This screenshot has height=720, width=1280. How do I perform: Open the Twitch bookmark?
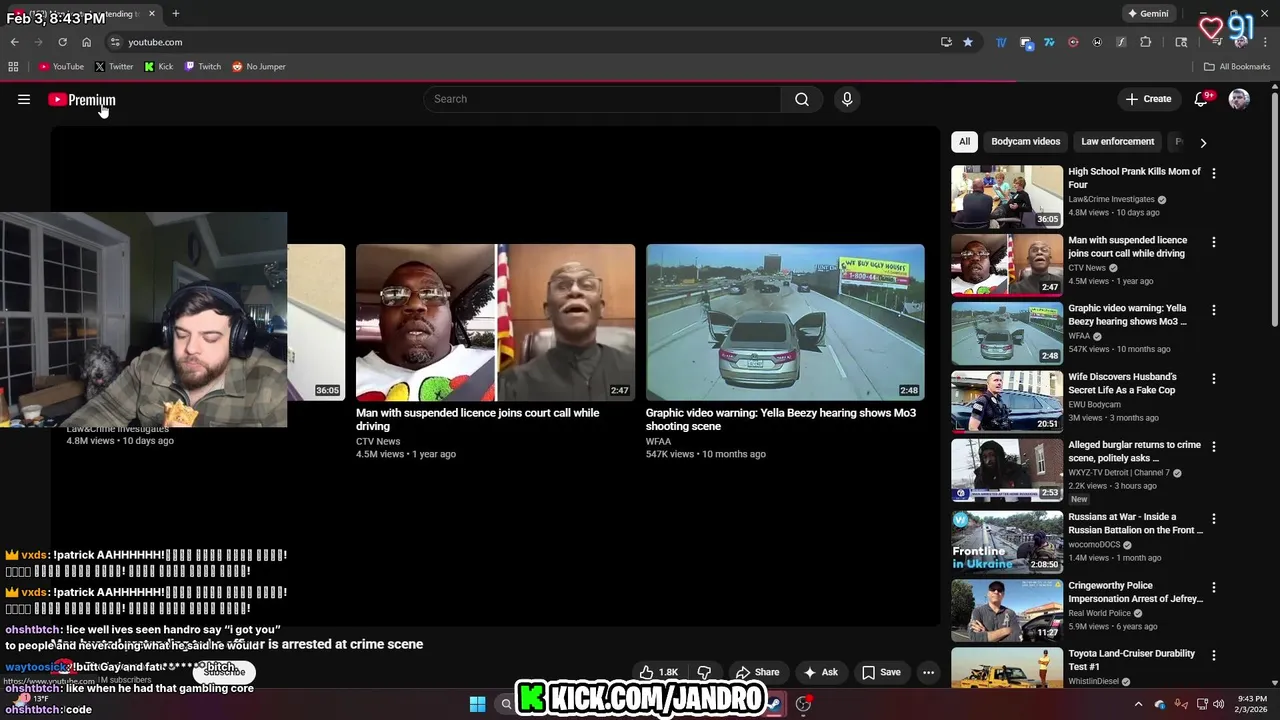coord(203,67)
